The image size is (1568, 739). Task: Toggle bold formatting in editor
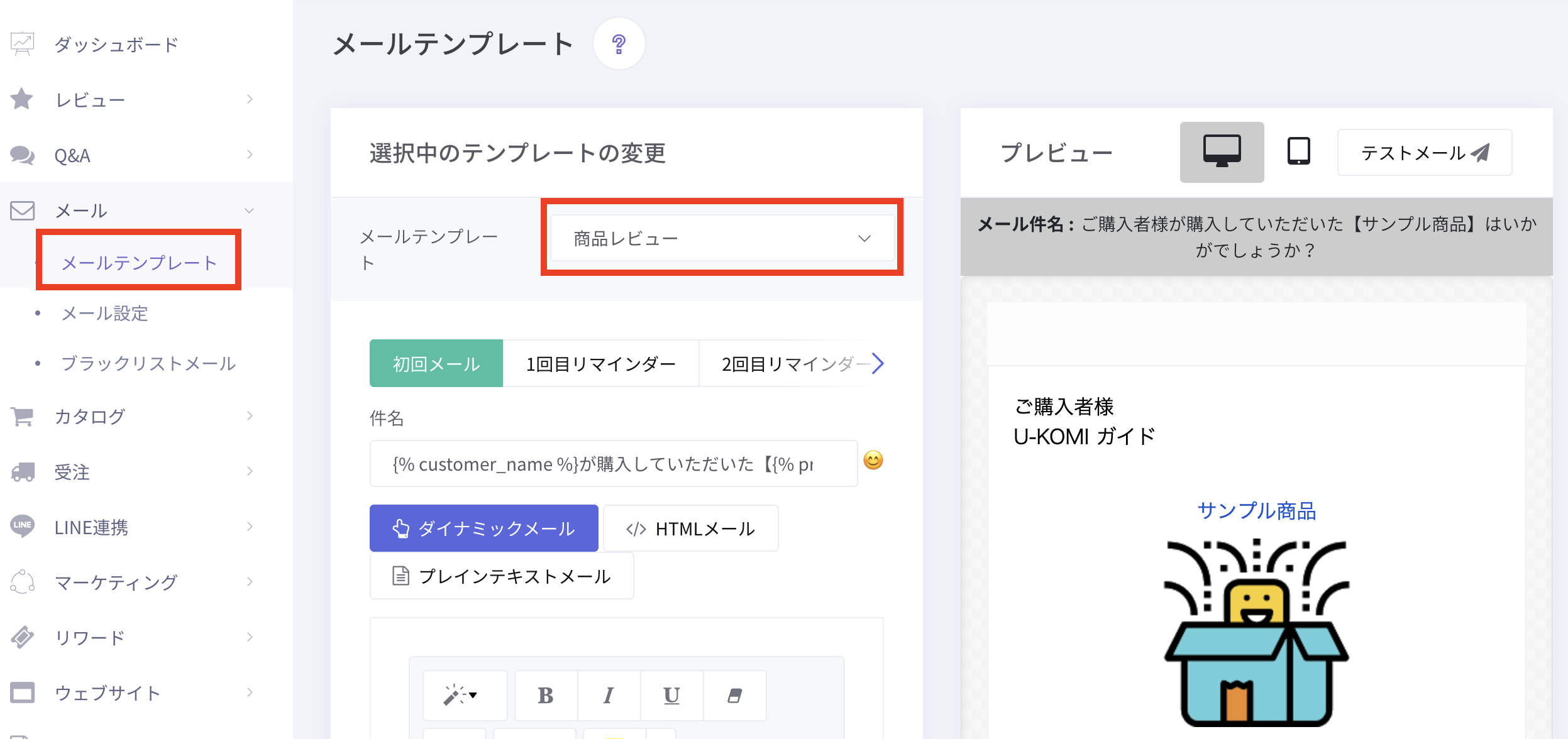545,695
